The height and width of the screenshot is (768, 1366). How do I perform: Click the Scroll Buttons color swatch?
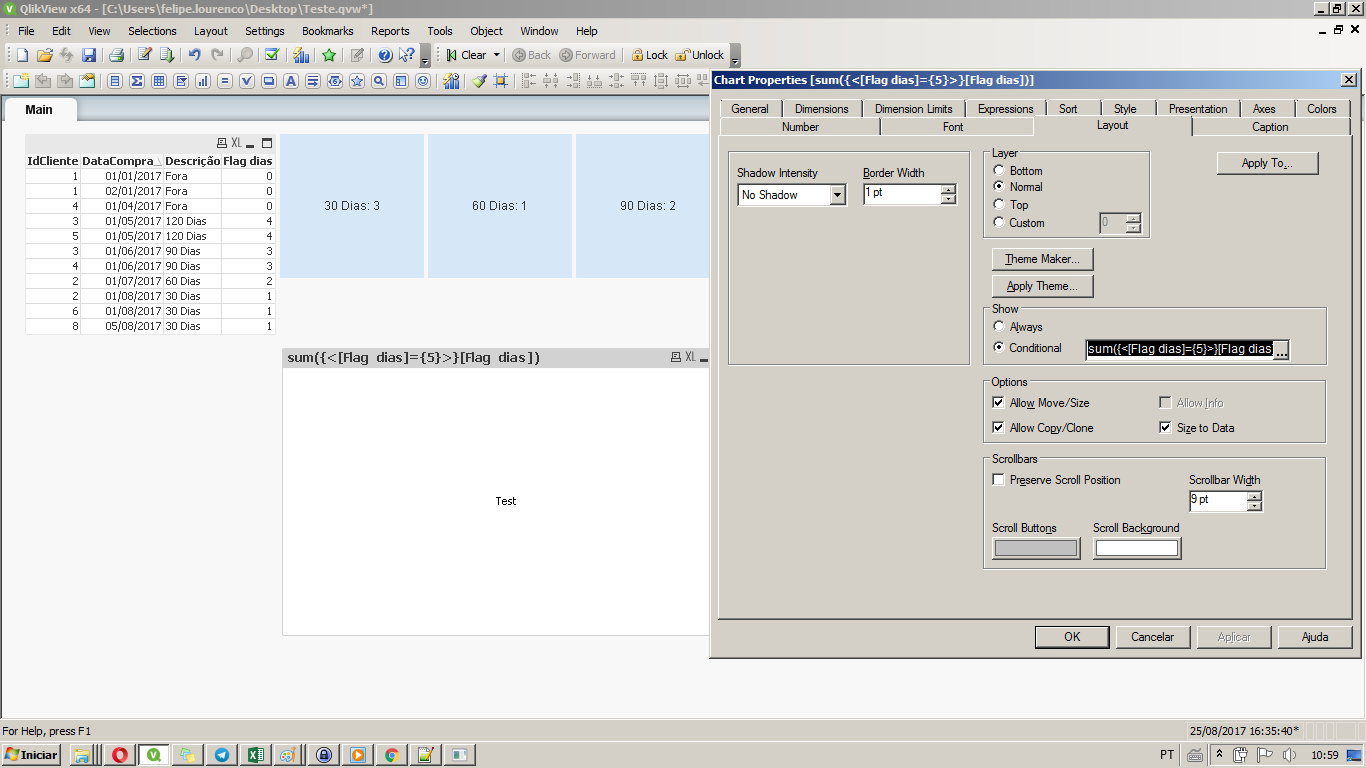tap(1036, 548)
